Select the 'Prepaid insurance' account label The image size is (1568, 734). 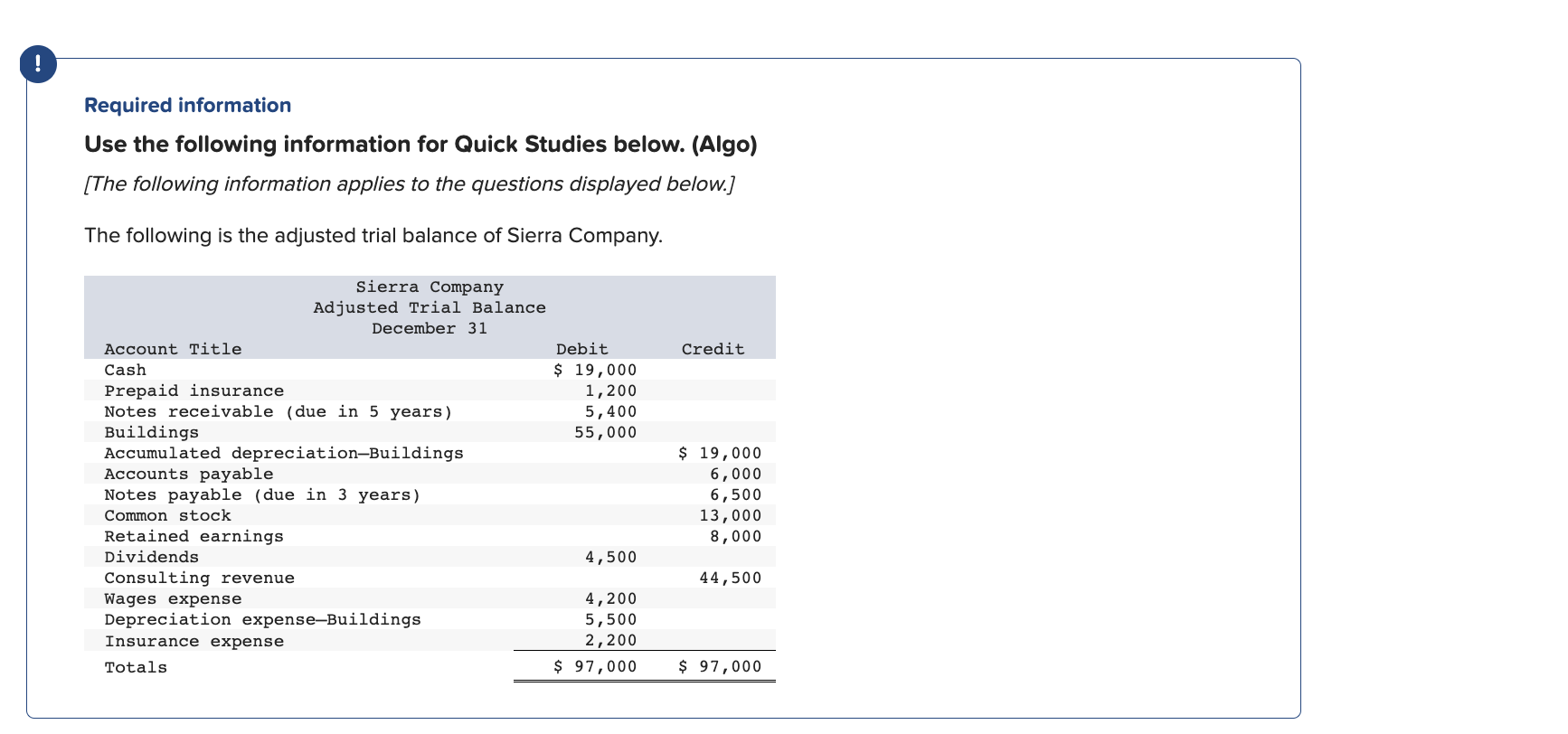pyautogui.click(x=194, y=391)
